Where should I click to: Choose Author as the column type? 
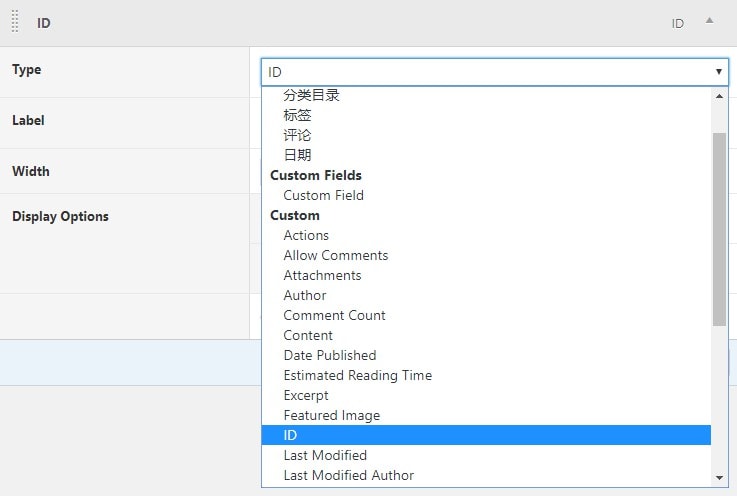[305, 295]
